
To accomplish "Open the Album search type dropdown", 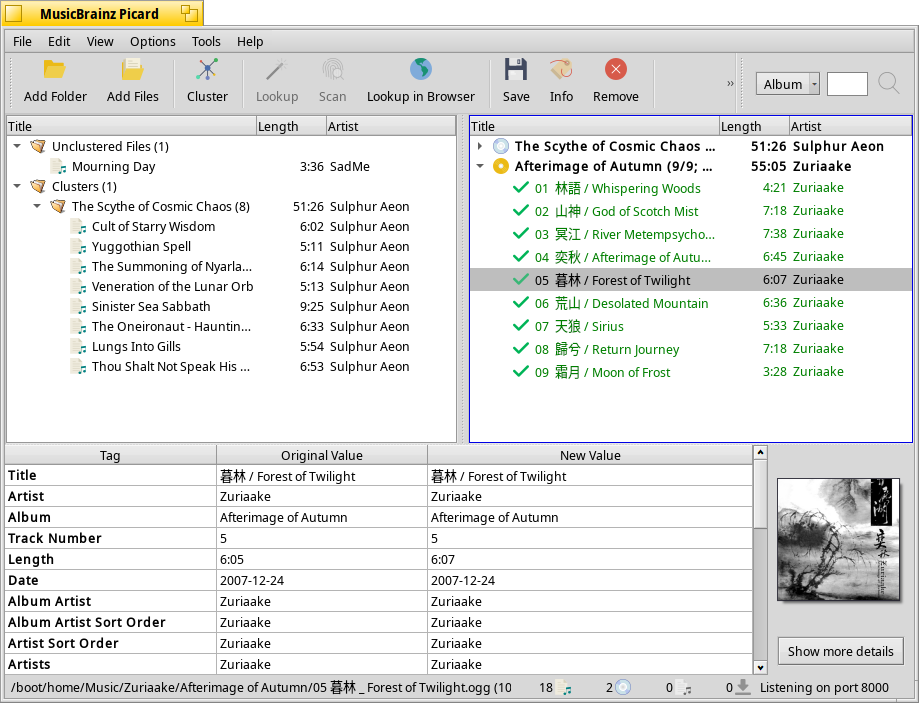I will click(788, 84).
